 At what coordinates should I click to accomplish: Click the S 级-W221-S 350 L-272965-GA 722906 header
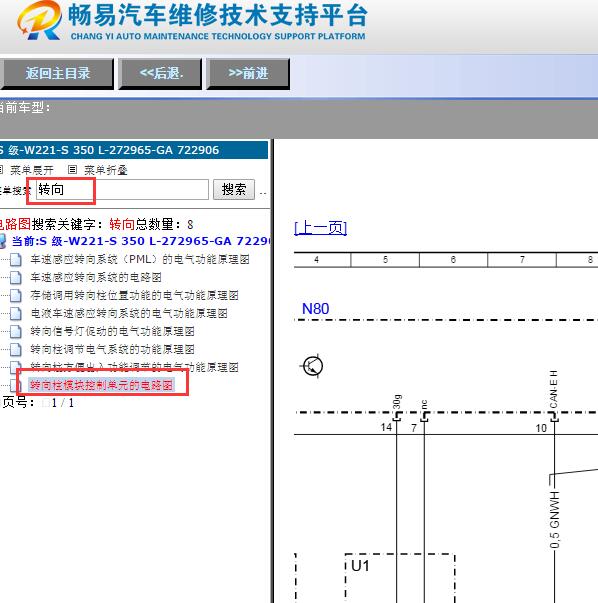(133, 150)
